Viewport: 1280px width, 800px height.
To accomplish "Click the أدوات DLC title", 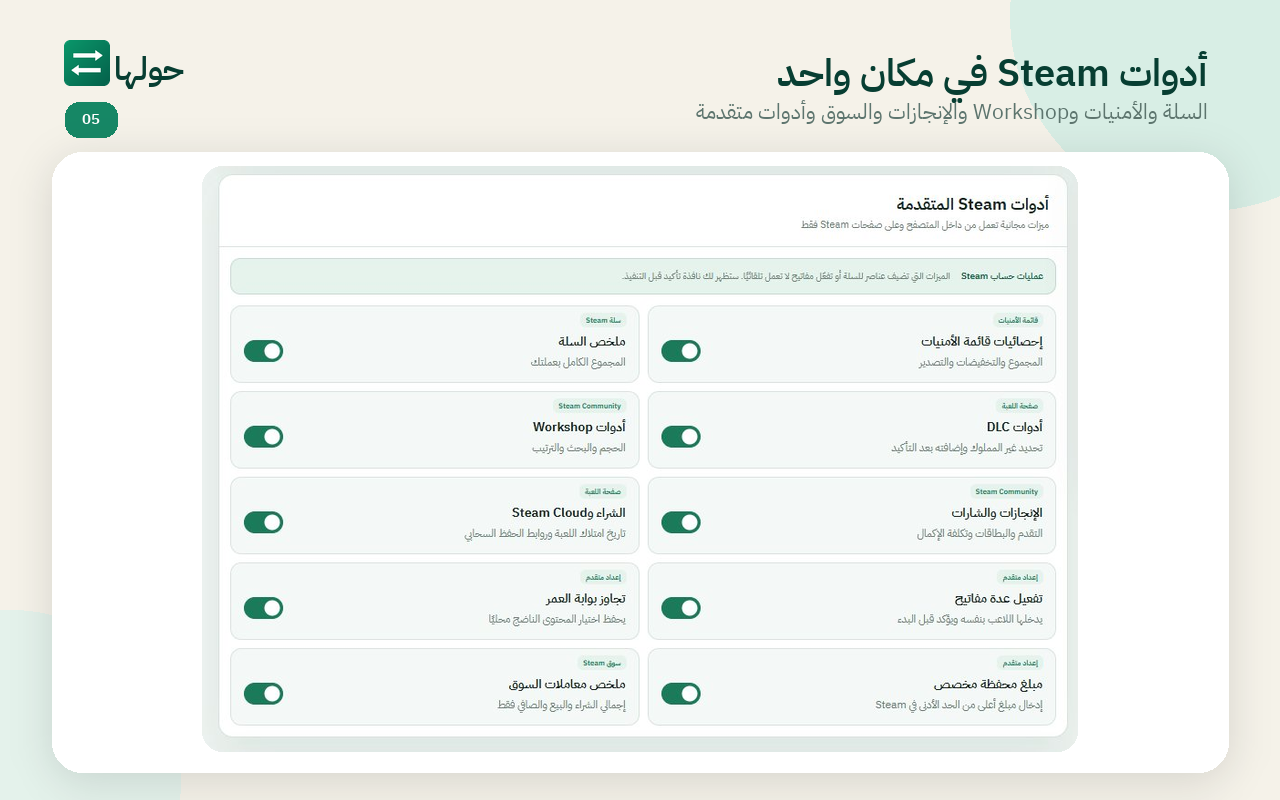I will pyautogui.click(x=1014, y=427).
